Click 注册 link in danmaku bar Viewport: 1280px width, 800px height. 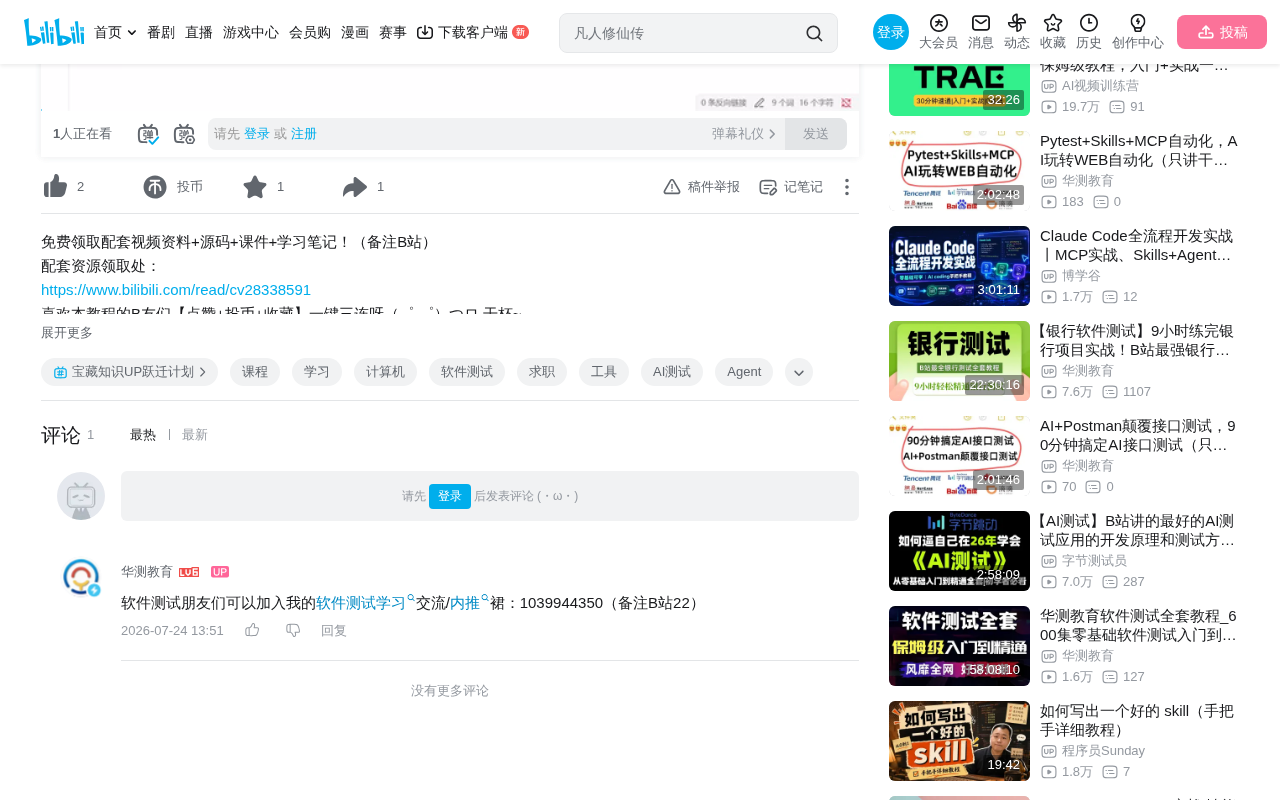pos(304,134)
